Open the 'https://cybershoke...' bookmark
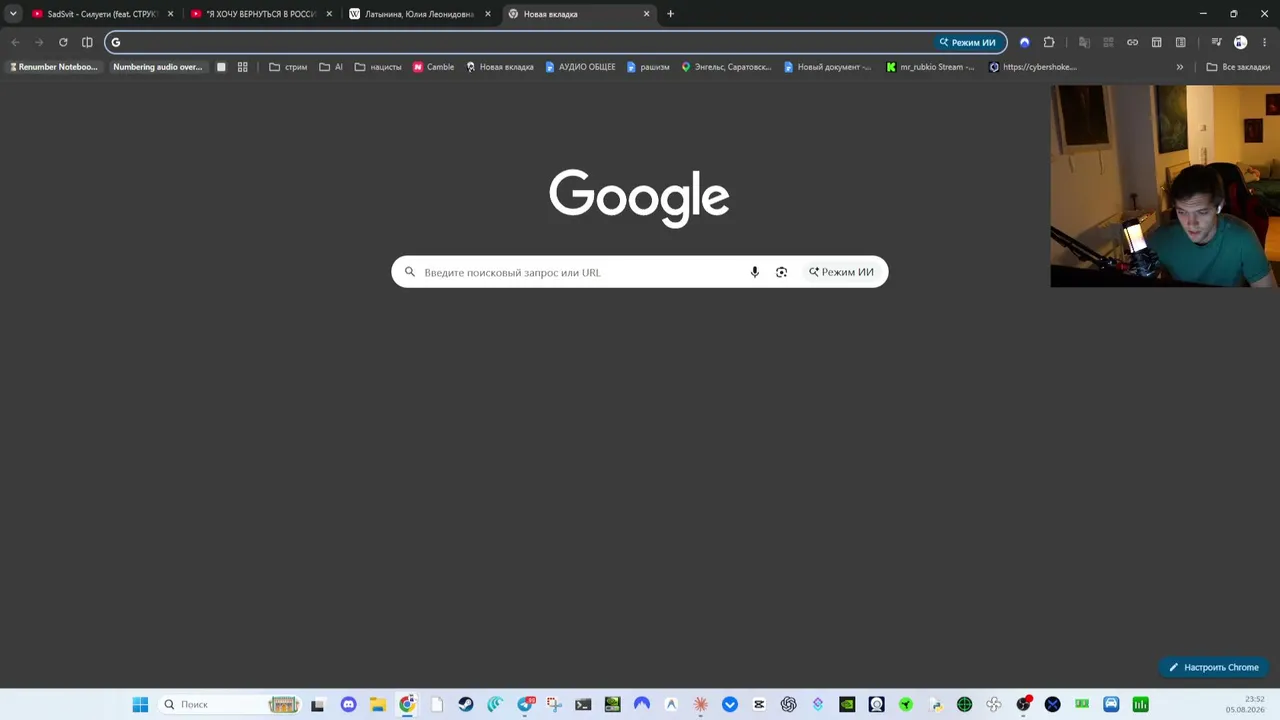Viewport: 1280px width, 720px height. pyautogui.click(x=1033, y=67)
